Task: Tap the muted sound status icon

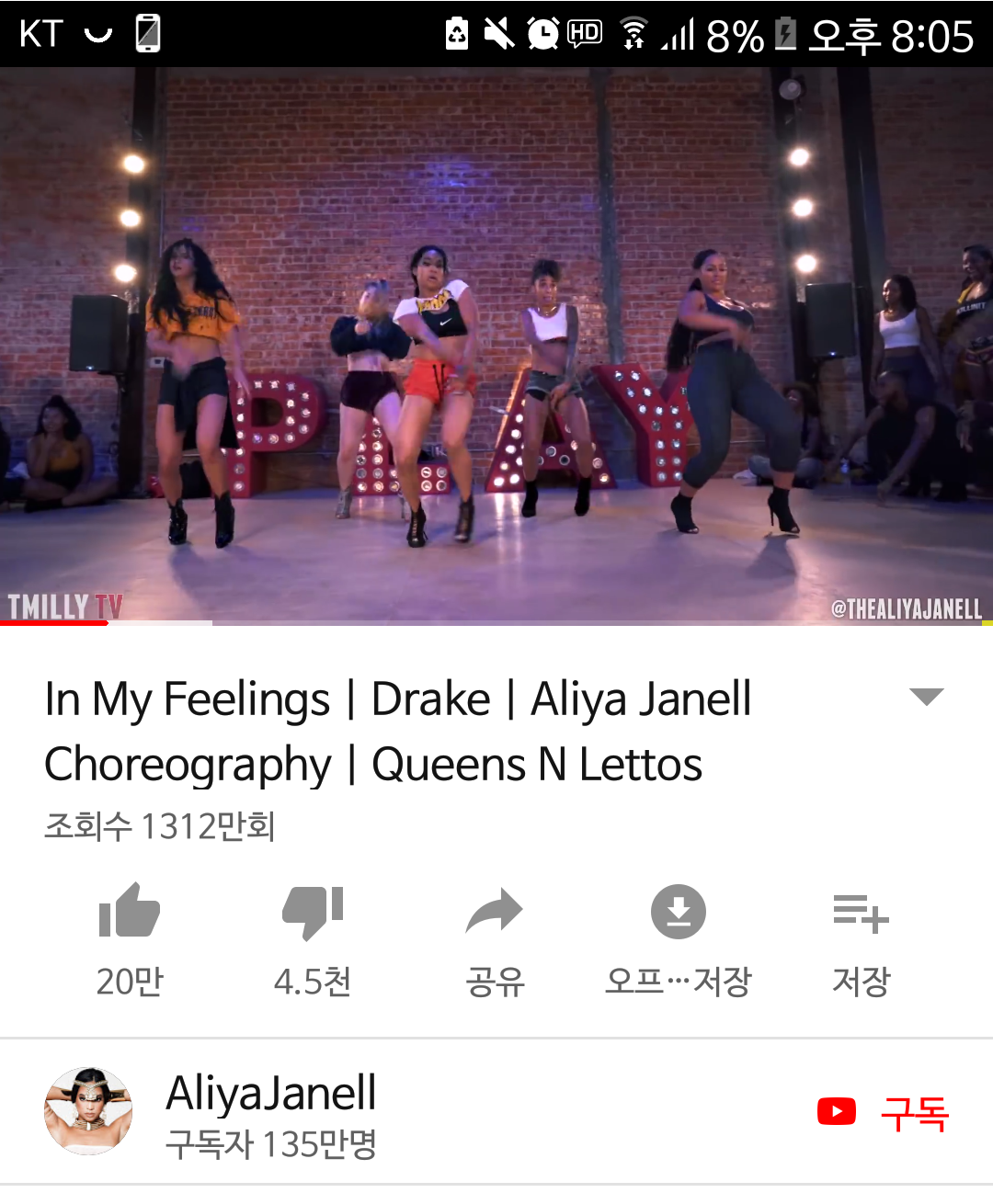Action: pyautogui.click(x=499, y=34)
